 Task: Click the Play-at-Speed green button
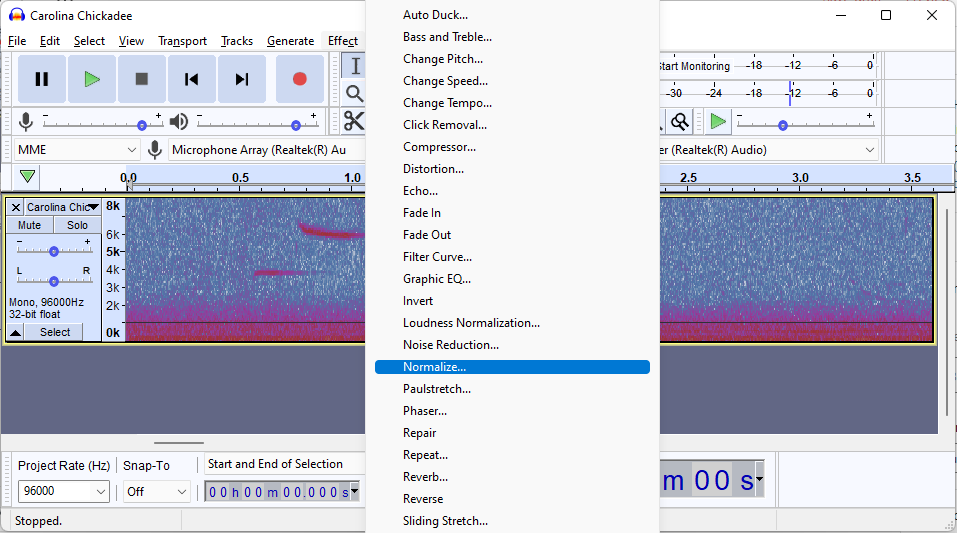tap(718, 121)
